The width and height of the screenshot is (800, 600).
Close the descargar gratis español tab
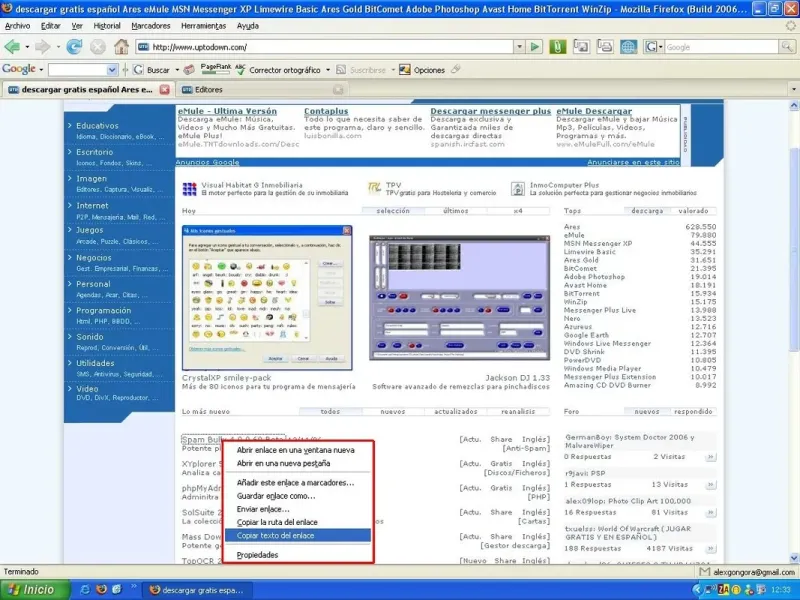(x=164, y=89)
